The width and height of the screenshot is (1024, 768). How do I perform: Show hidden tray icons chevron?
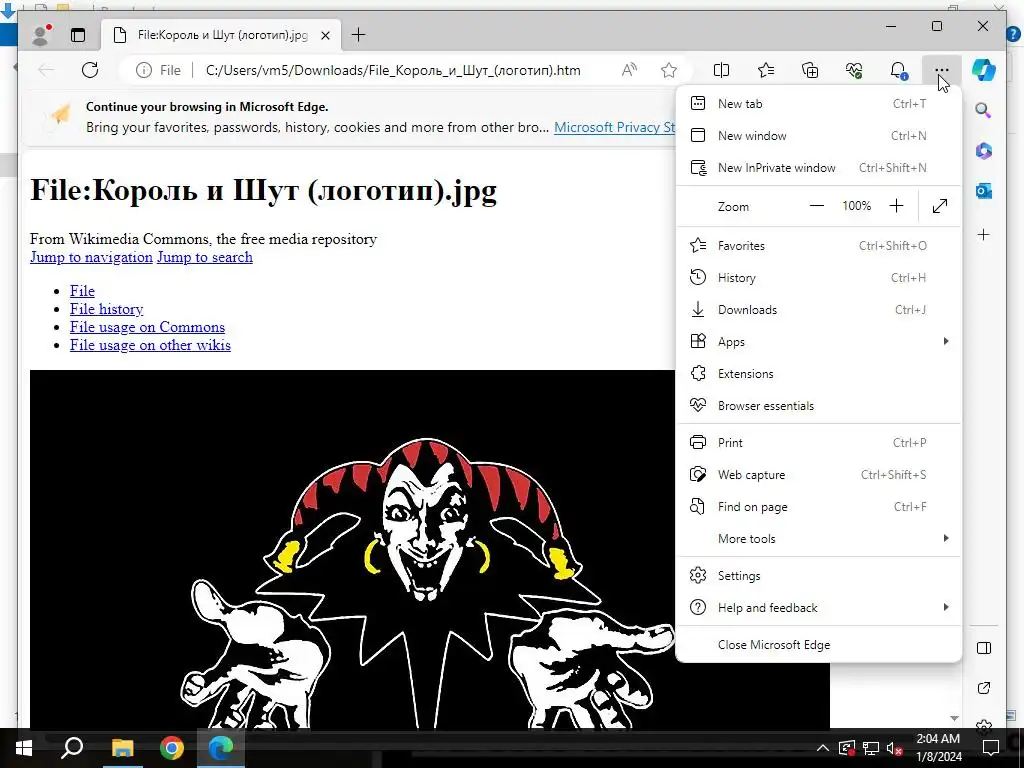[x=823, y=748]
